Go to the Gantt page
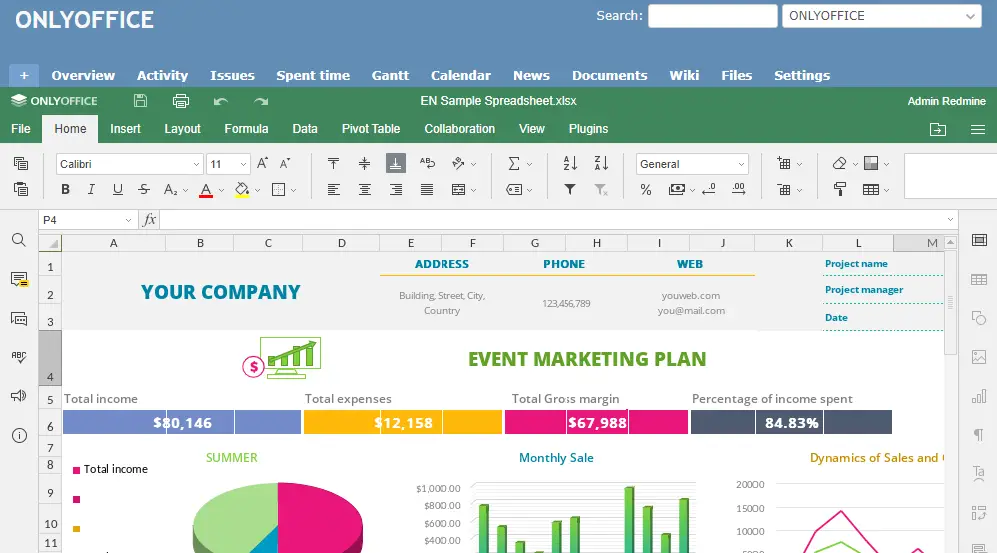This screenshot has width=997, height=553. 390,75
